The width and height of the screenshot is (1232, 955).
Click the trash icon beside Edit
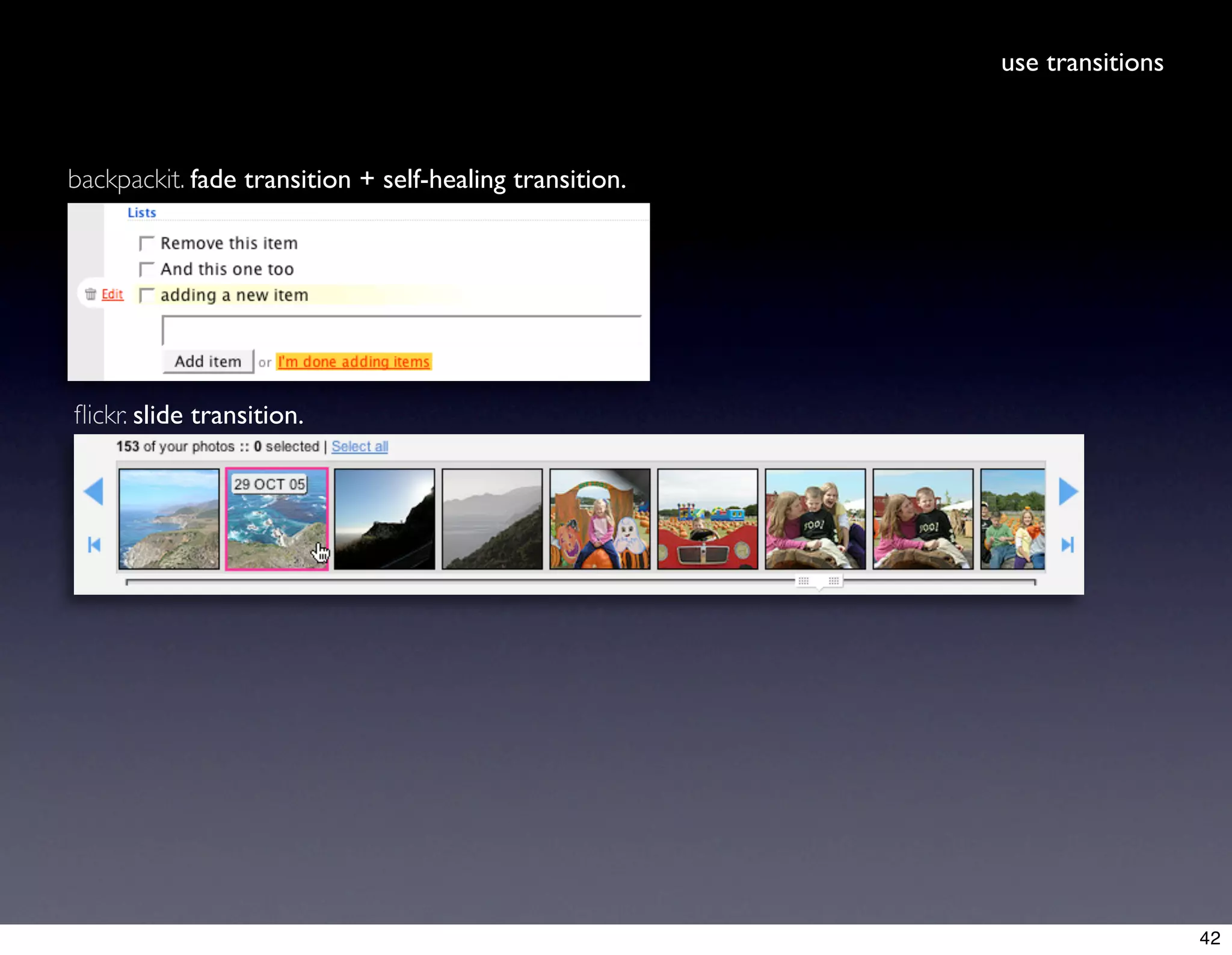pyautogui.click(x=91, y=294)
